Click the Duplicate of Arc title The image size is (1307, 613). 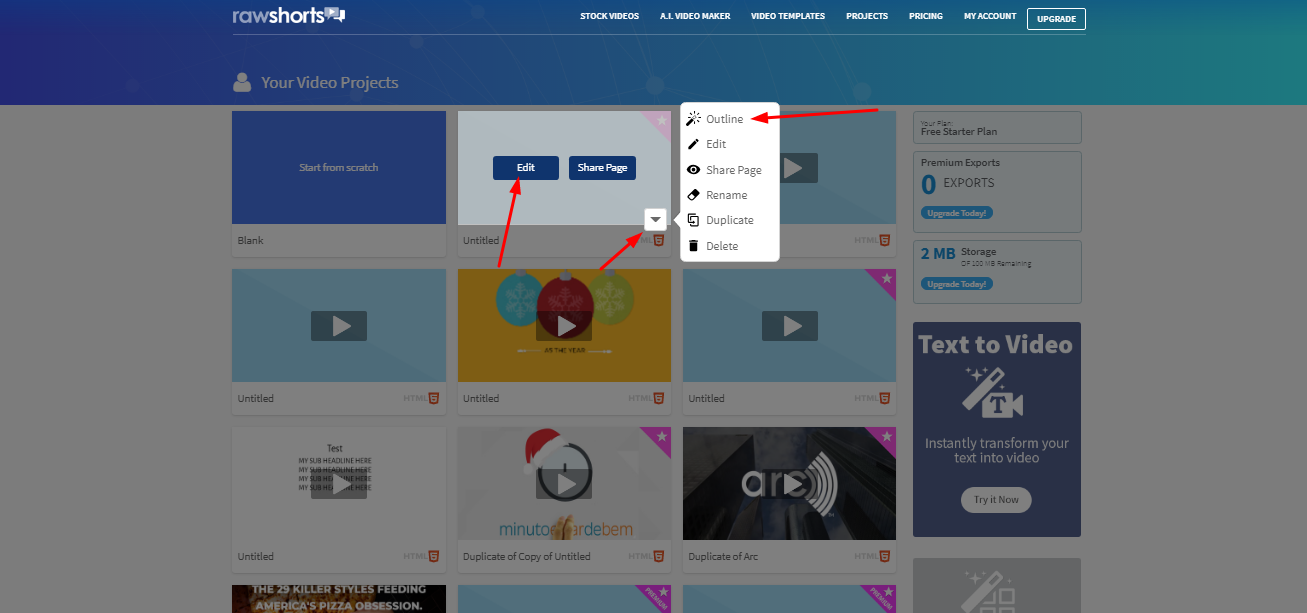point(723,556)
